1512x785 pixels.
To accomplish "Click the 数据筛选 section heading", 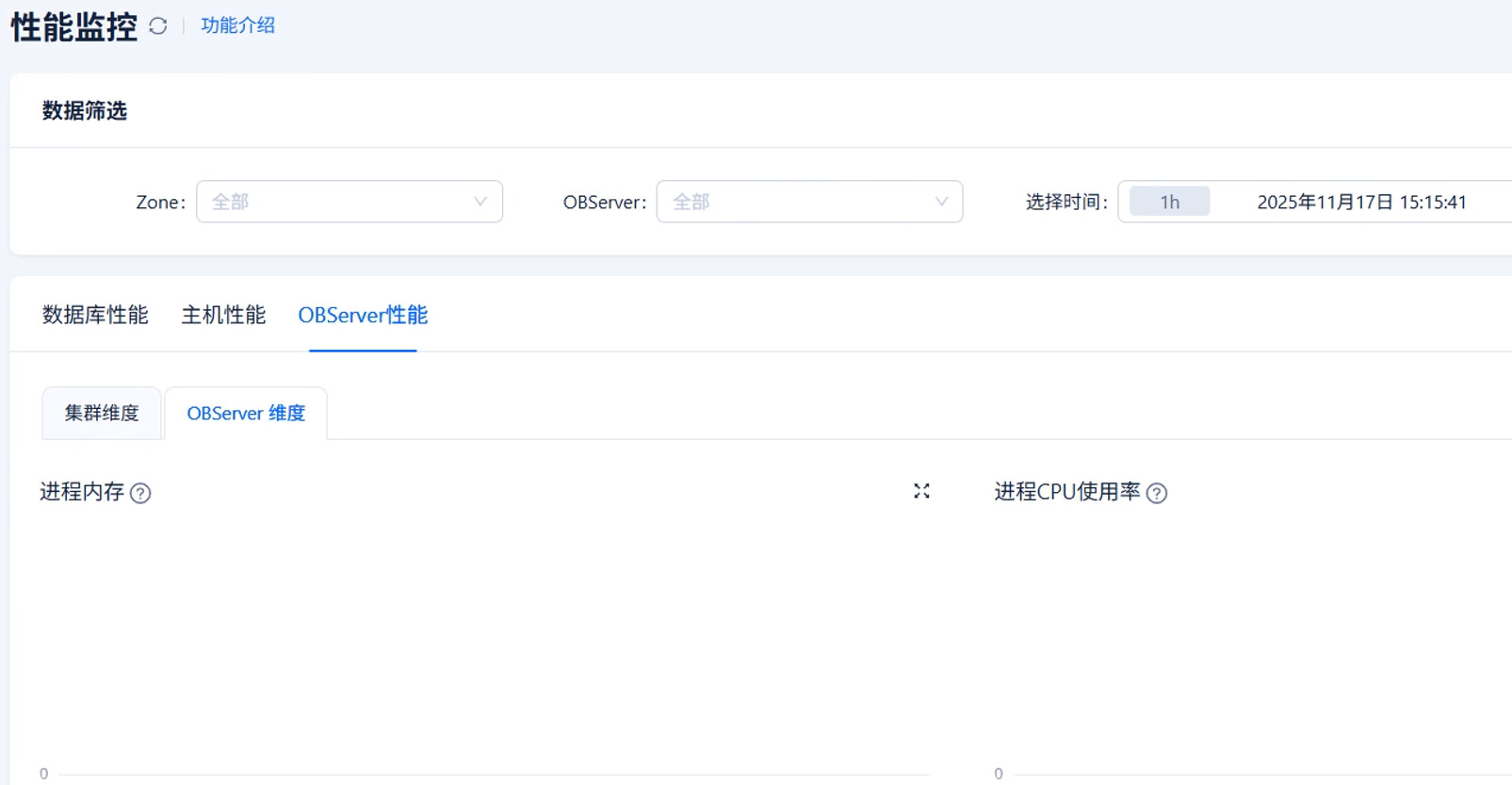I will pyautogui.click(x=85, y=111).
